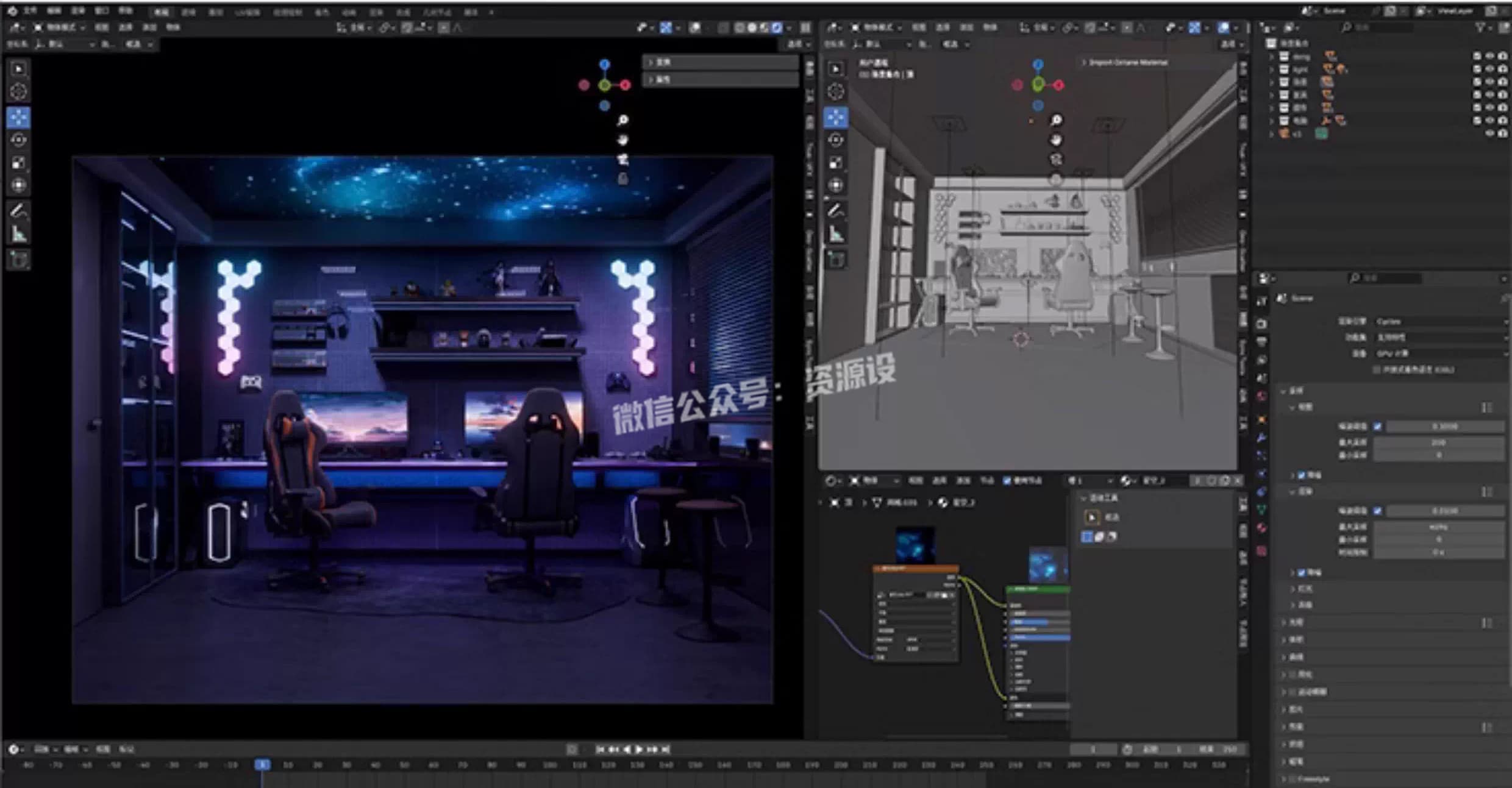The width and height of the screenshot is (1512, 788).
Task: Select the Annotate pencil tool in left viewport
Action: point(19,211)
